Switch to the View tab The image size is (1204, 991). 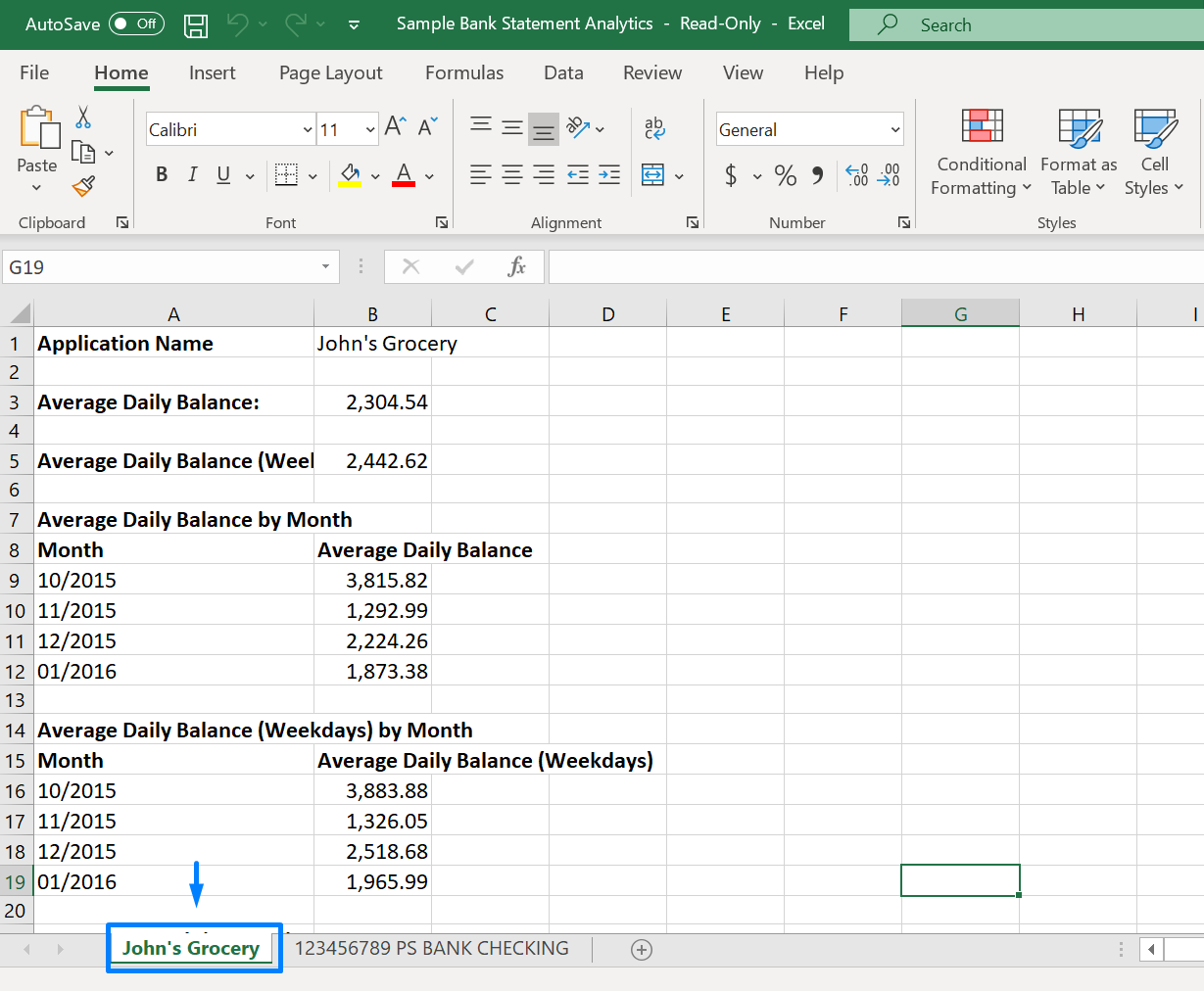pos(744,72)
